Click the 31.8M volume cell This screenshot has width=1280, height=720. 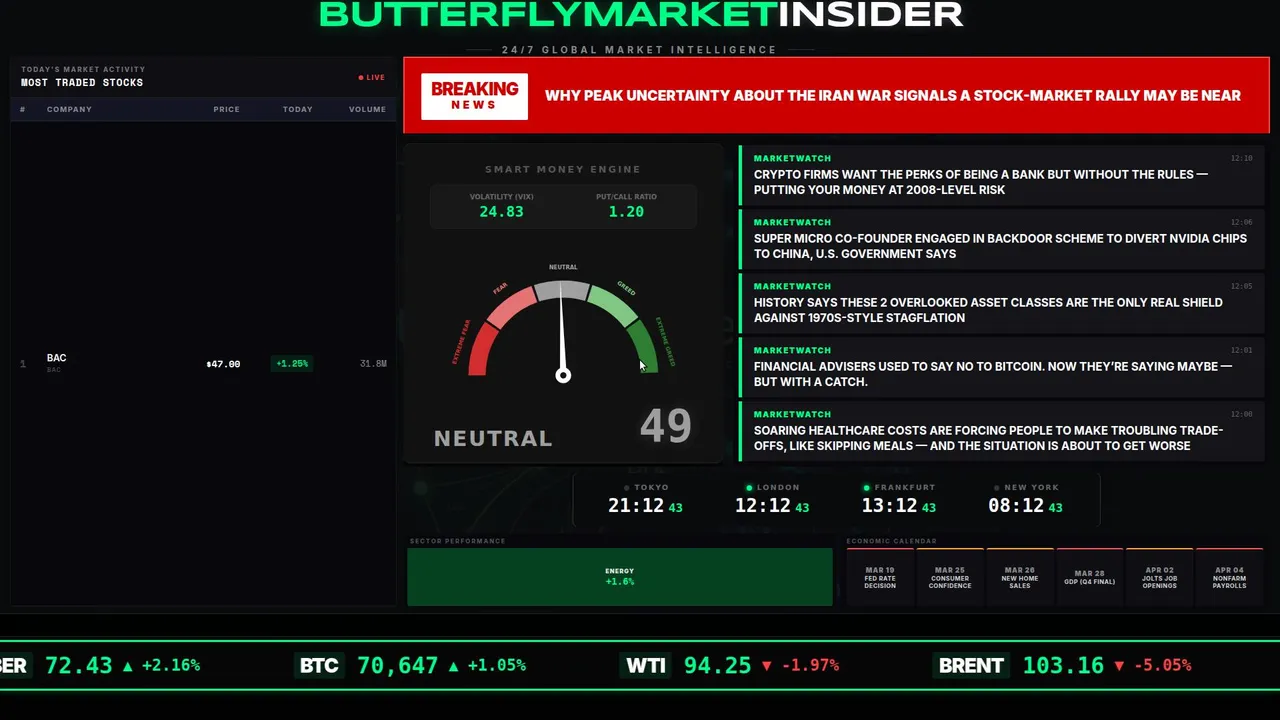[373, 364]
